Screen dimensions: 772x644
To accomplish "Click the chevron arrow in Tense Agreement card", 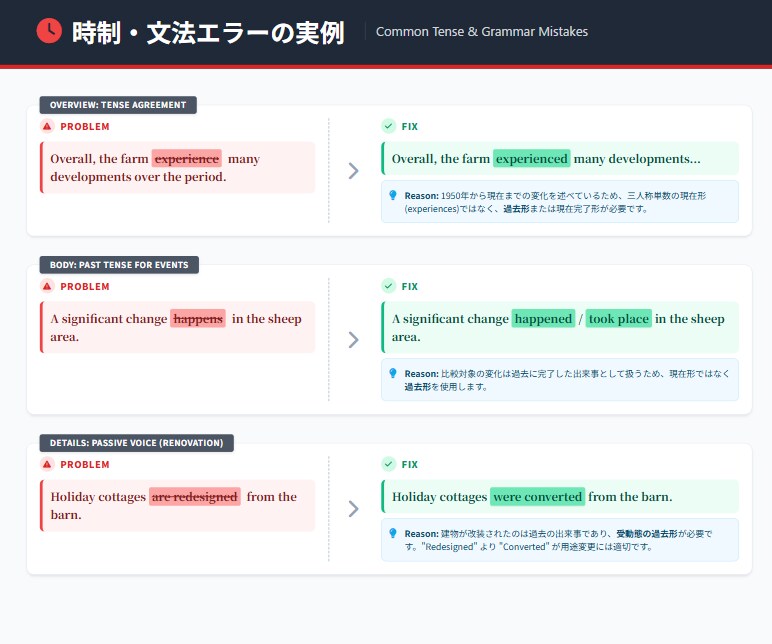I will [354, 171].
